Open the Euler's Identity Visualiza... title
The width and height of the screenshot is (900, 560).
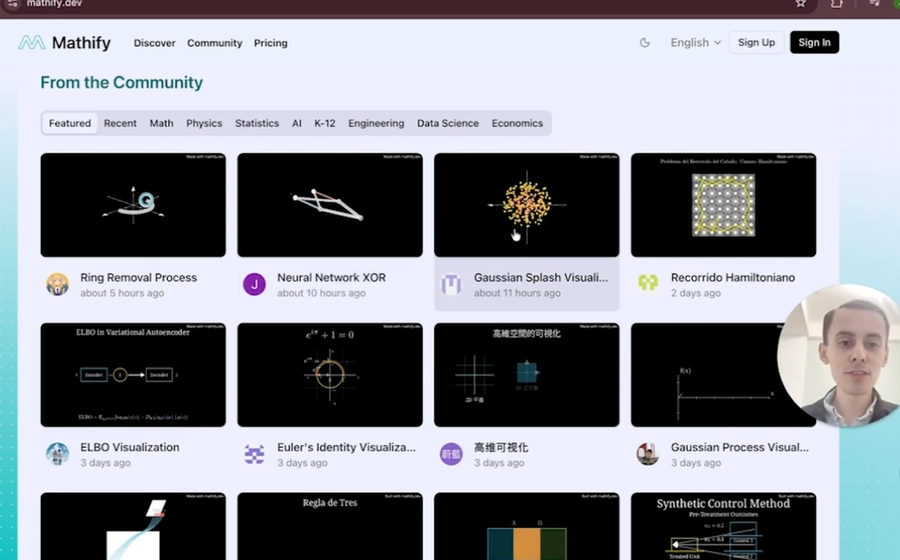346,448
